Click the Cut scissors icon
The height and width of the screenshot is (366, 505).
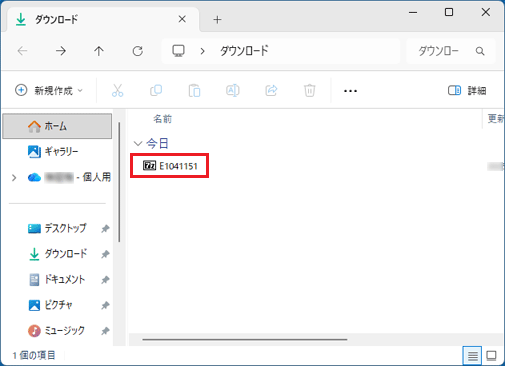(x=117, y=90)
